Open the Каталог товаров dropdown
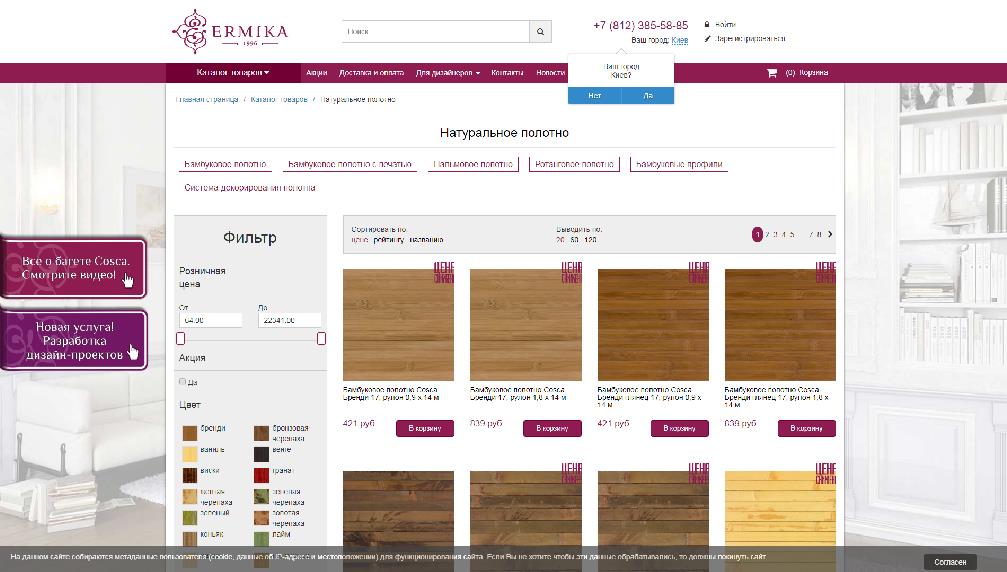The width and height of the screenshot is (1007, 572). [x=233, y=73]
